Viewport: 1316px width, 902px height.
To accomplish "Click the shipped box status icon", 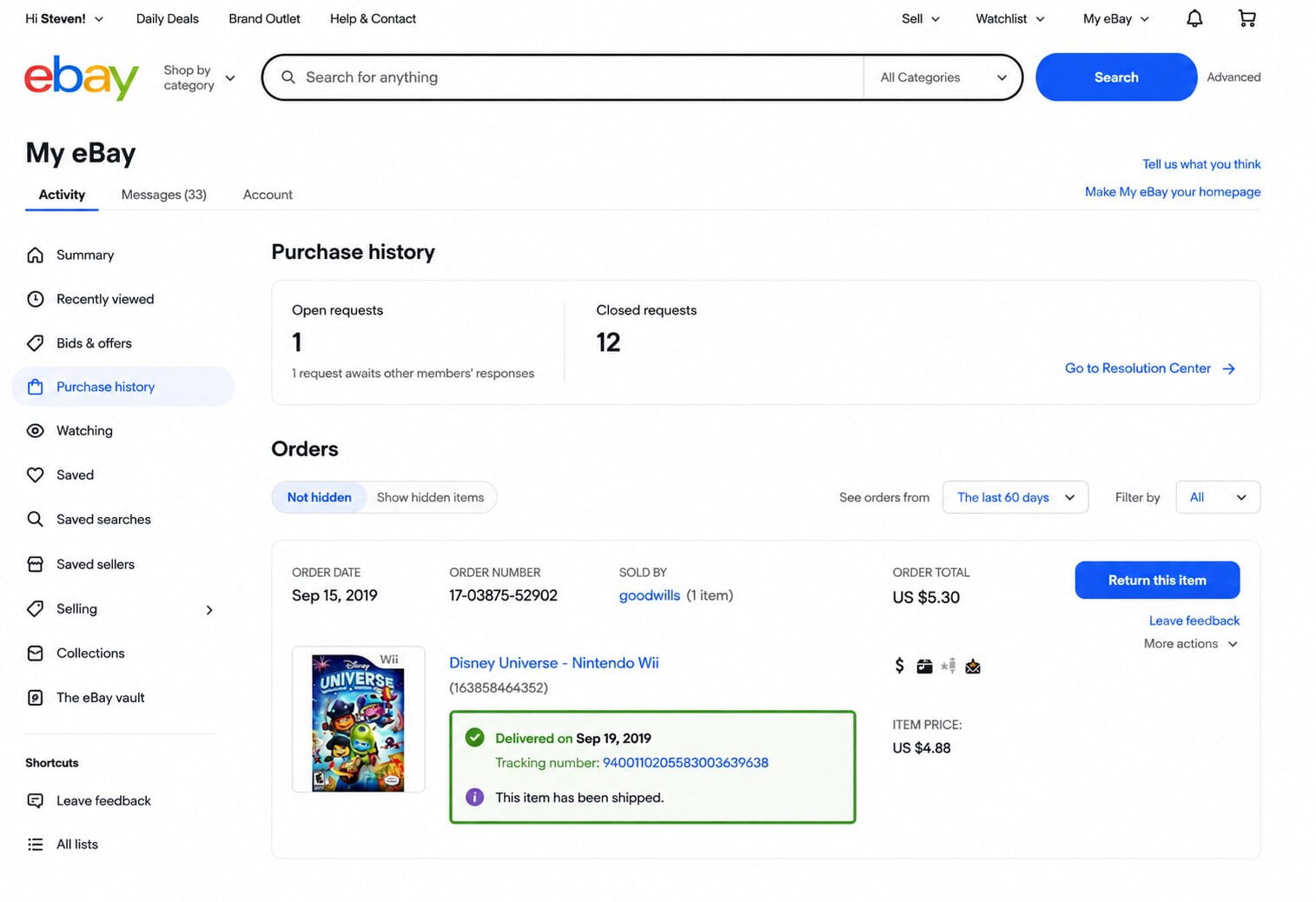I will 924,666.
